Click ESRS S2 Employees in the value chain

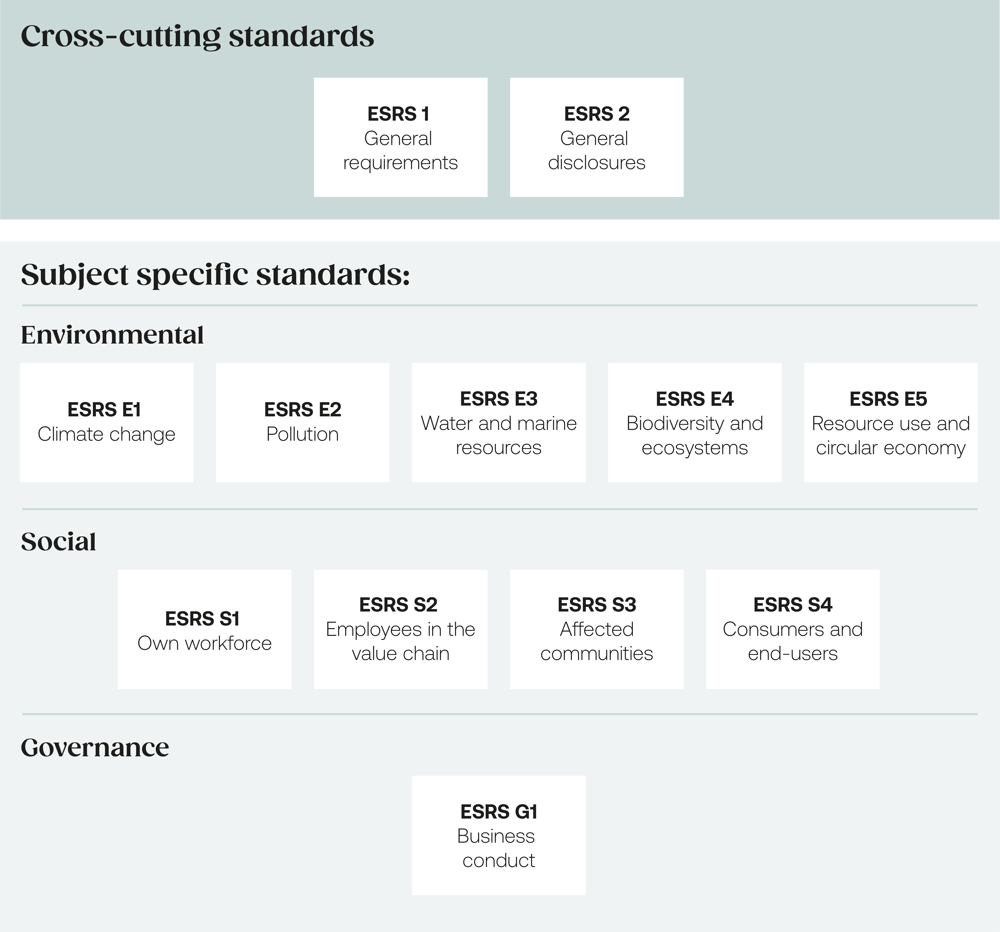pos(400,629)
